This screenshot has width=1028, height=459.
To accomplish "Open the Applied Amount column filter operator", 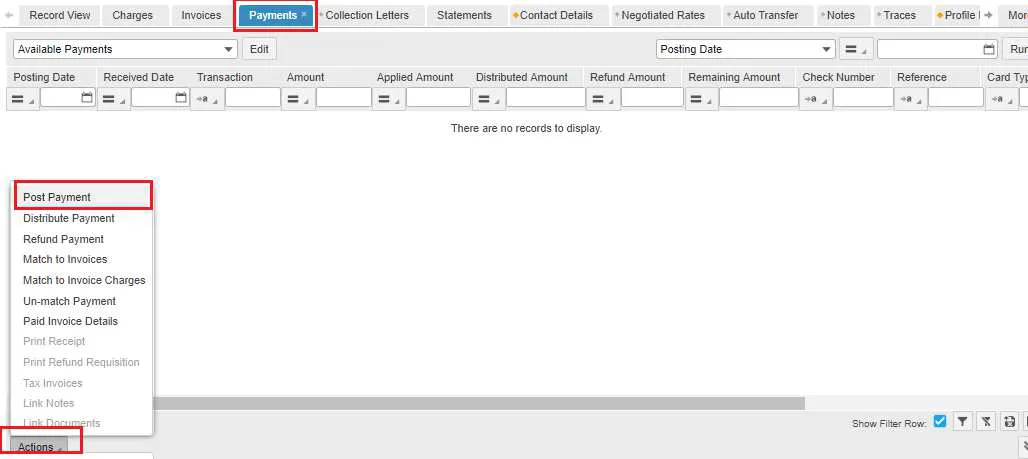I will (388, 98).
